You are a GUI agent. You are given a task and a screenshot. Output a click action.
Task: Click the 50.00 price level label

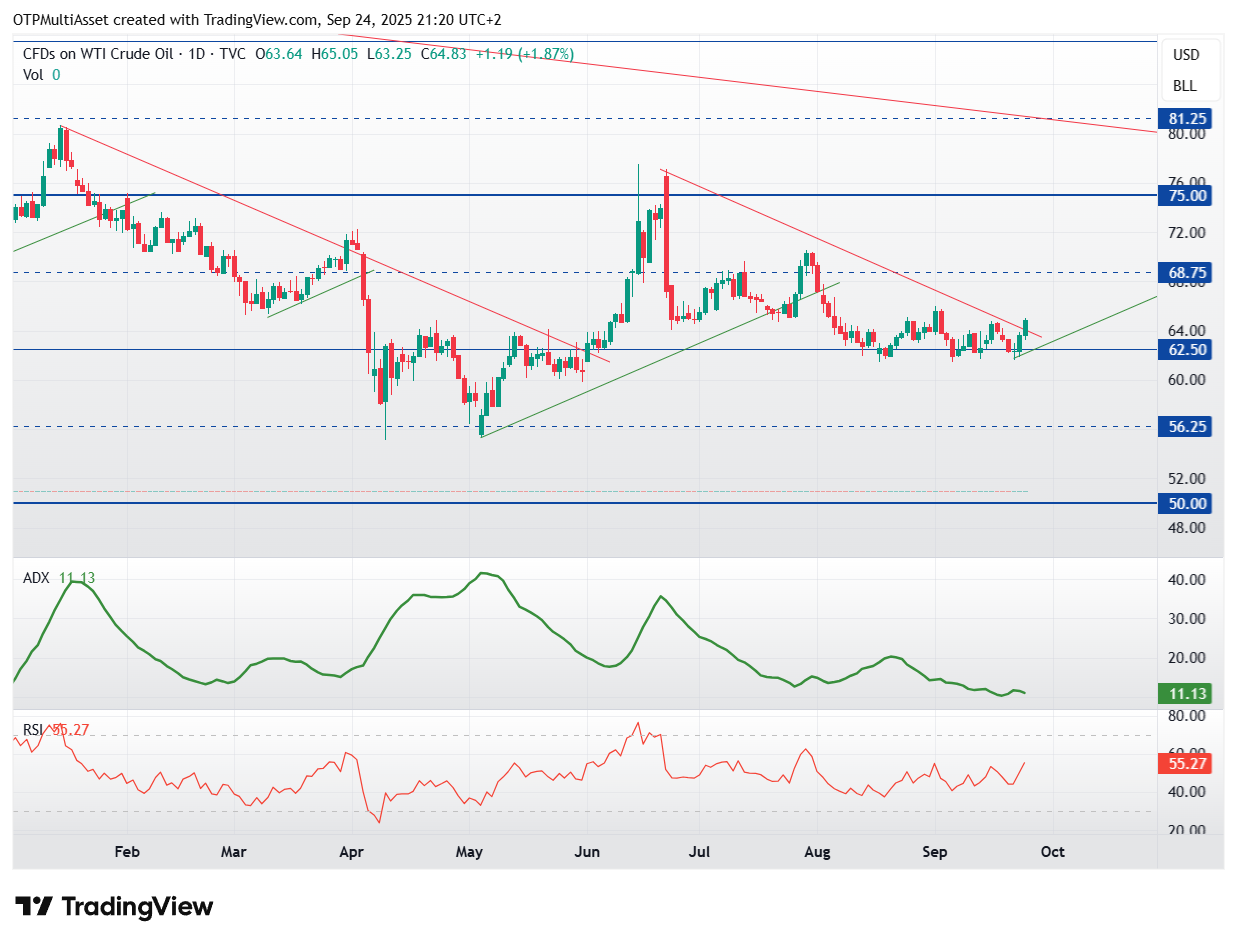[x=1186, y=503]
